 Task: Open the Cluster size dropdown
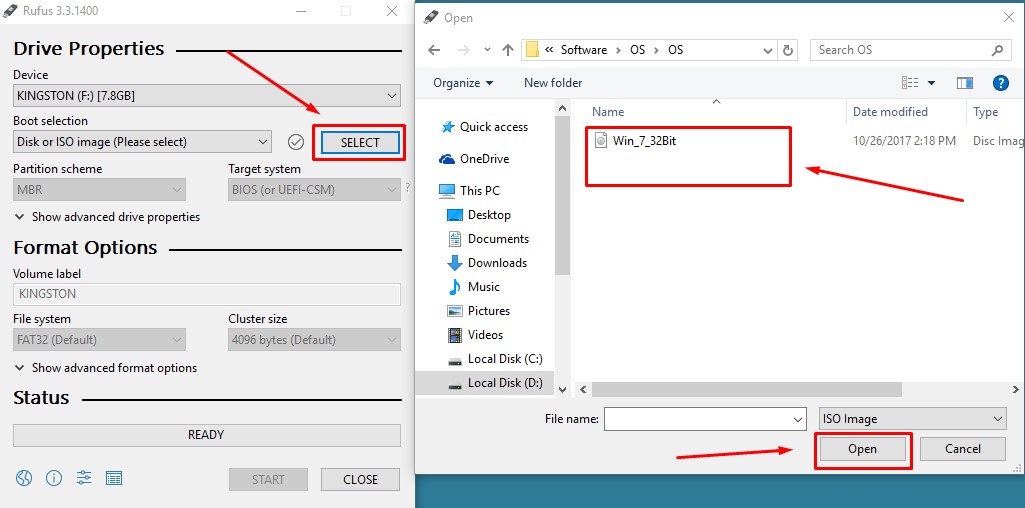(314, 340)
